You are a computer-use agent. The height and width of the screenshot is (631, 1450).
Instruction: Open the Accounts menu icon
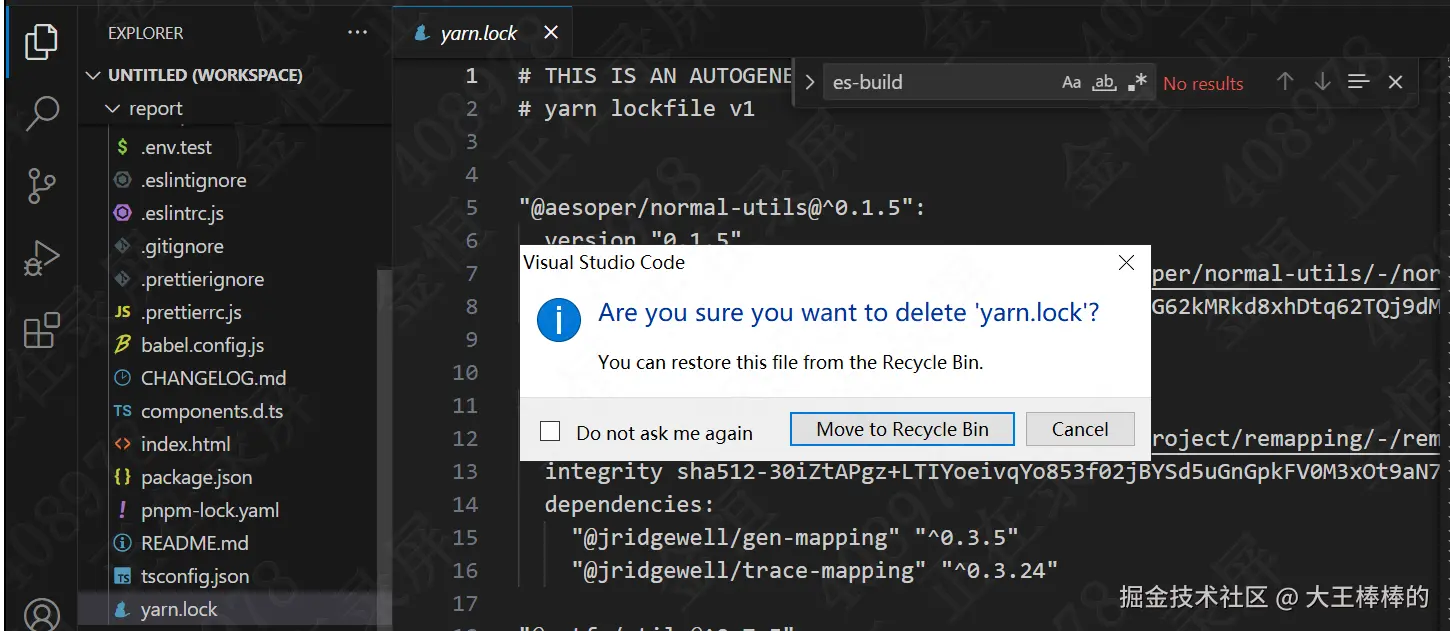pyautogui.click(x=41, y=612)
